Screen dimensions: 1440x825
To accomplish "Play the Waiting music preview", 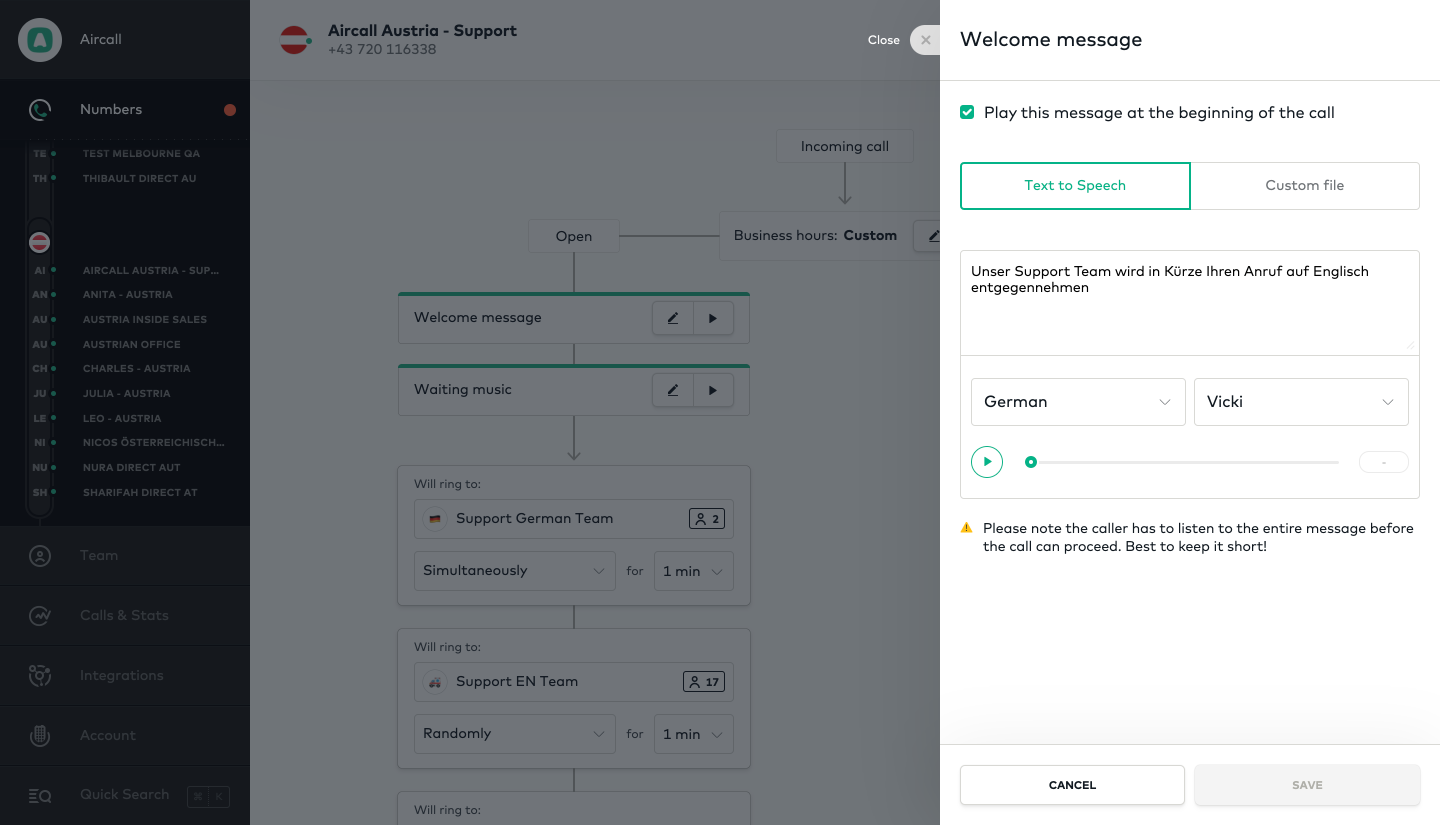I will pyautogui.click(x=713, y=390).
